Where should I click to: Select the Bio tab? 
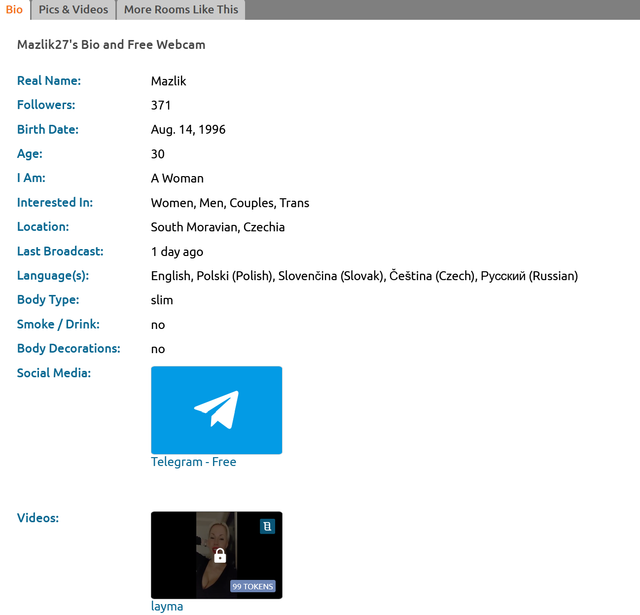14,9
